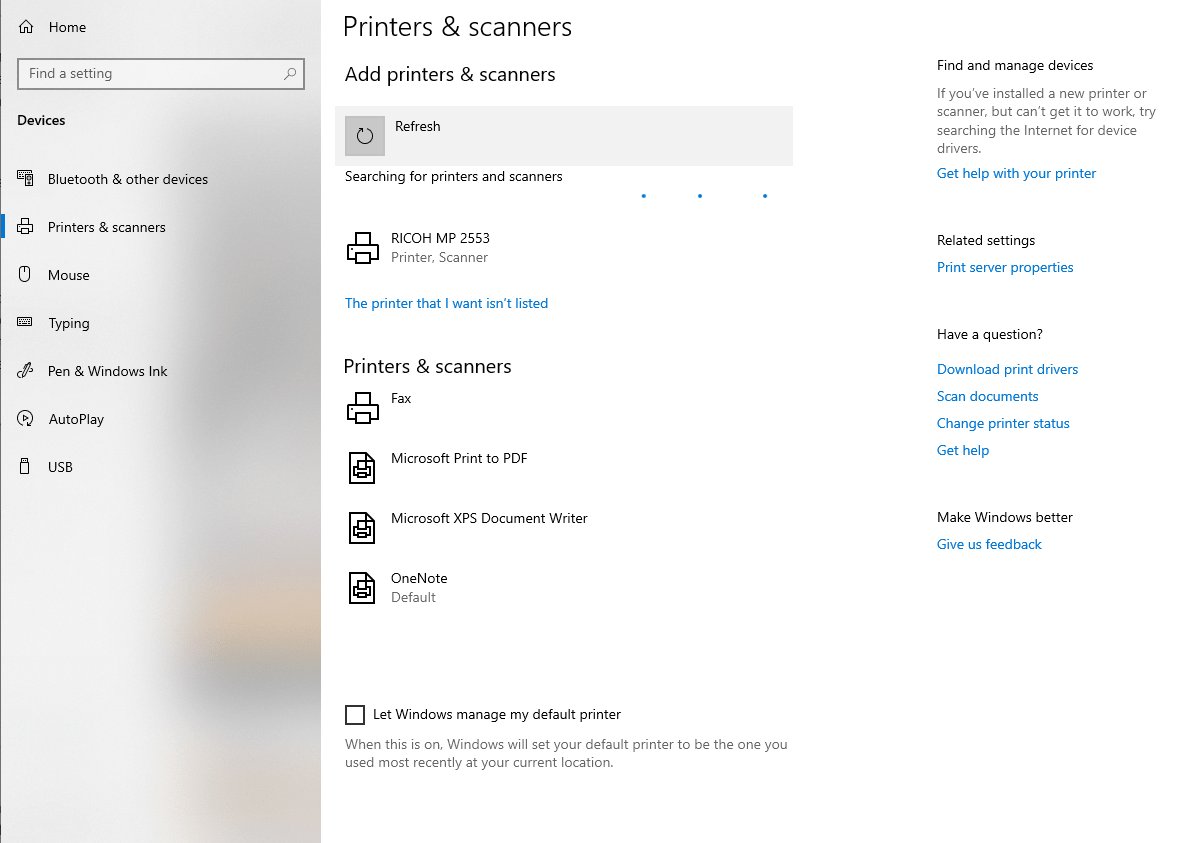Enable Let Windows manage my default printer
Viewport: 1201px width, 843px height.
(x=355, y=714)
